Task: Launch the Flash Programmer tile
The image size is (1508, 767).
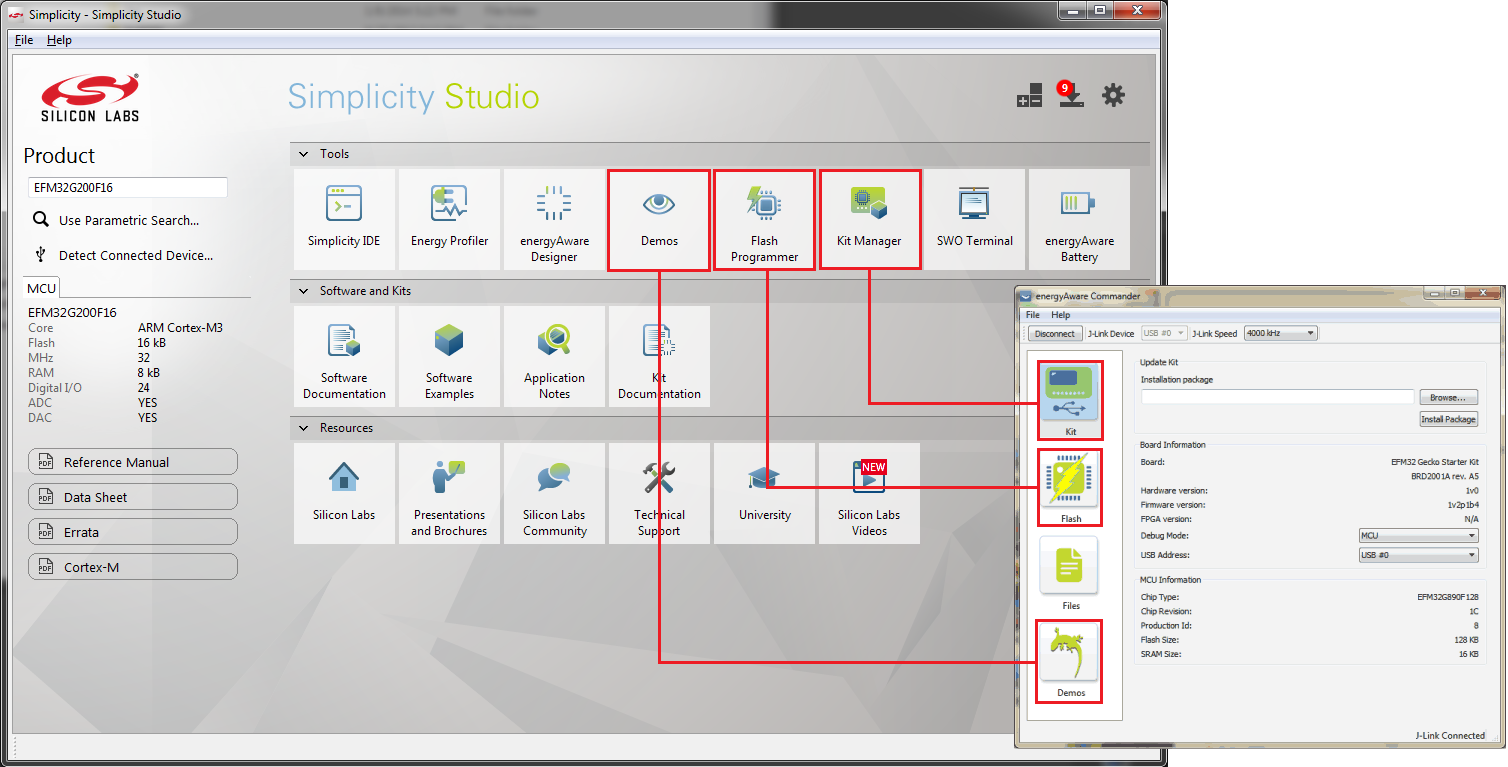Action: 764,219
